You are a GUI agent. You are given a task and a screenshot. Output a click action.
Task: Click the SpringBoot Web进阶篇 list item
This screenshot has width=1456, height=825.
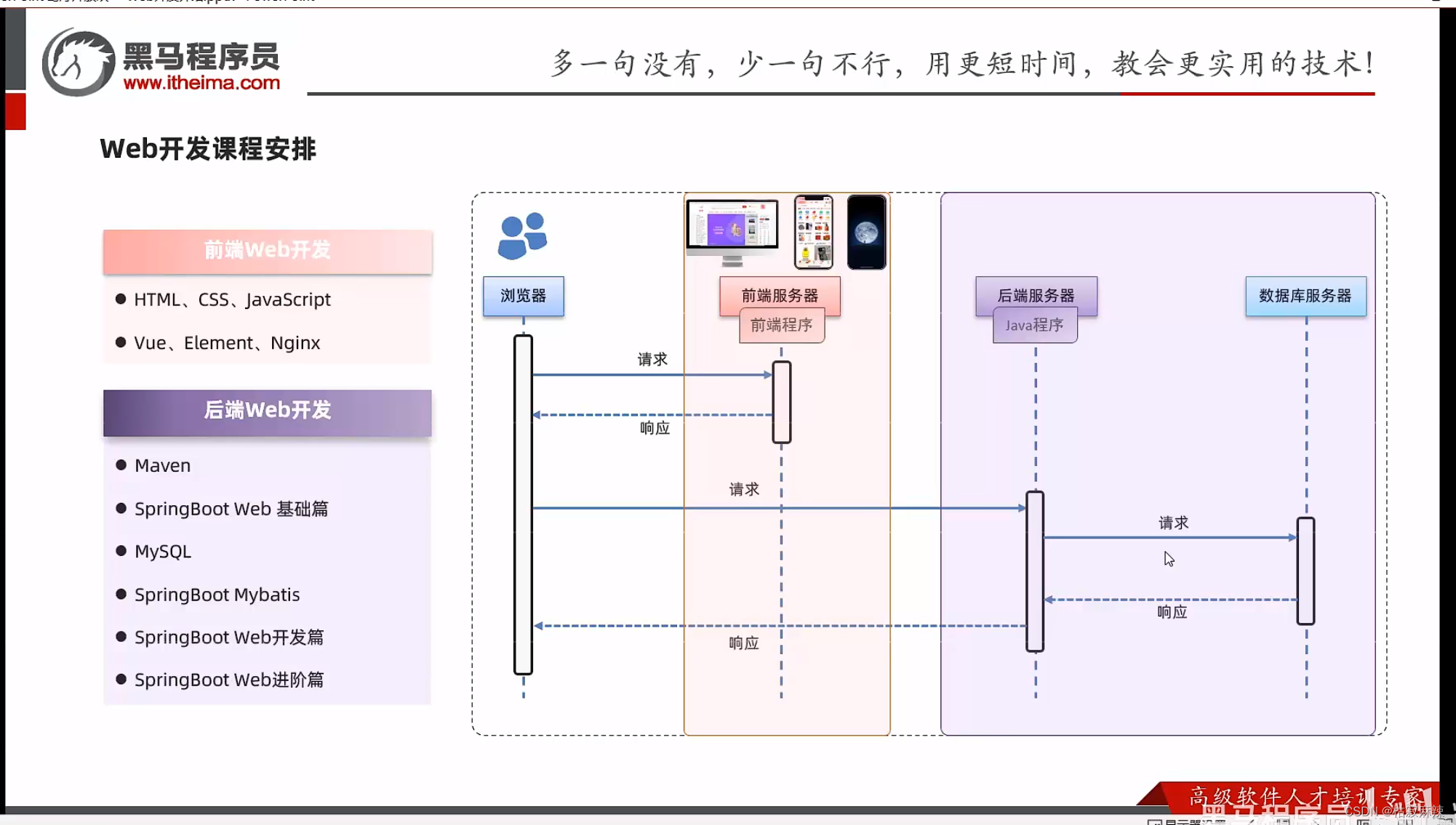(x=229, y=679)
